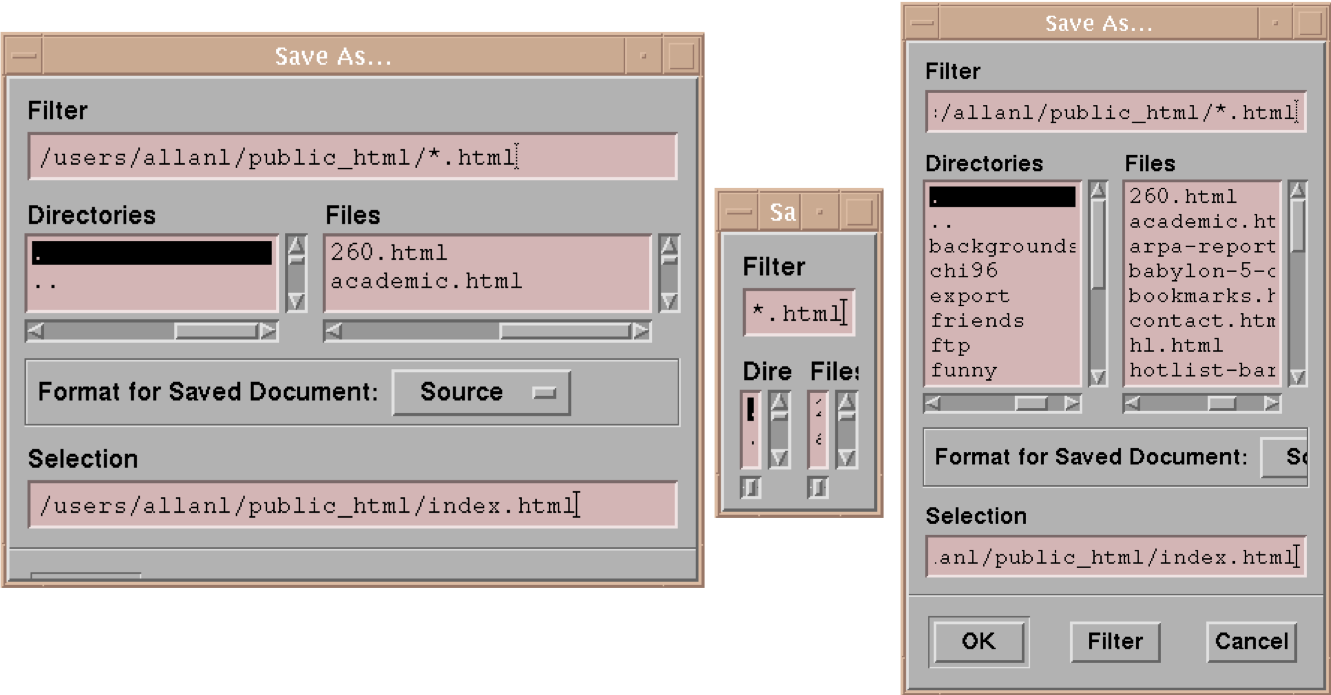
Task: Click Directories down arrow in middle window
Action: 779,457
